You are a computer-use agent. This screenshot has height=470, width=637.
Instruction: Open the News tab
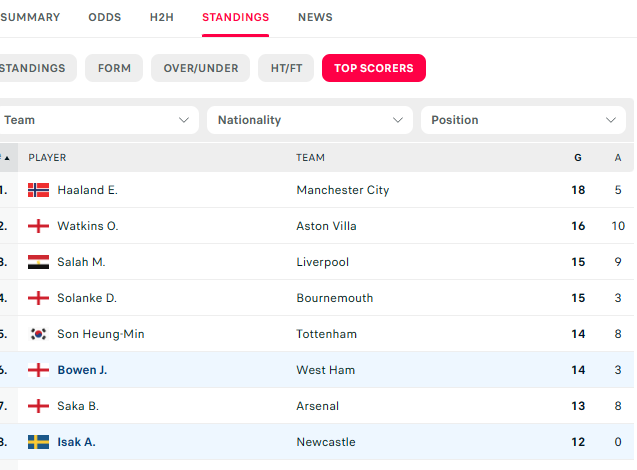pos(315,17)
